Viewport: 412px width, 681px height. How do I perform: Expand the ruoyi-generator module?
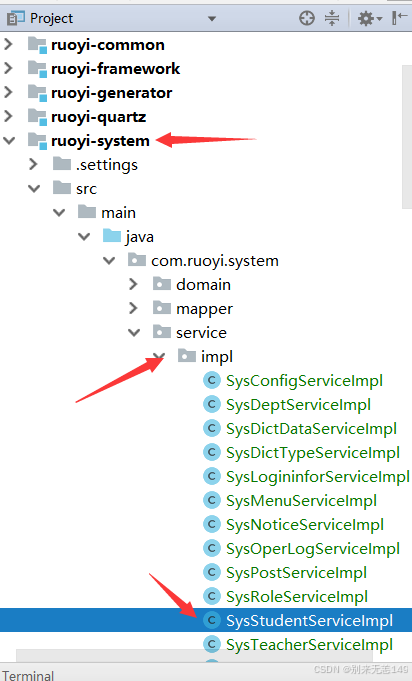click(8, 93)
